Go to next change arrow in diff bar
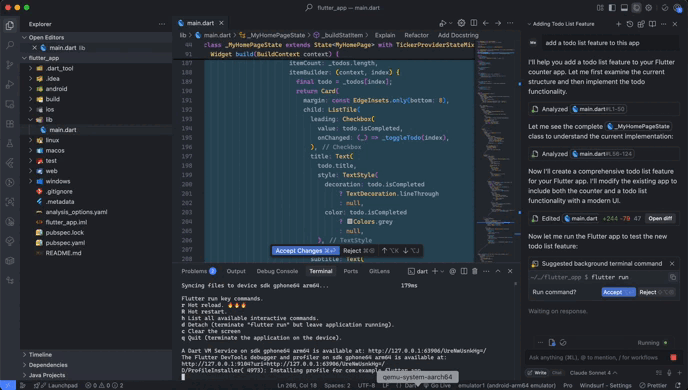 pos(405,250)
